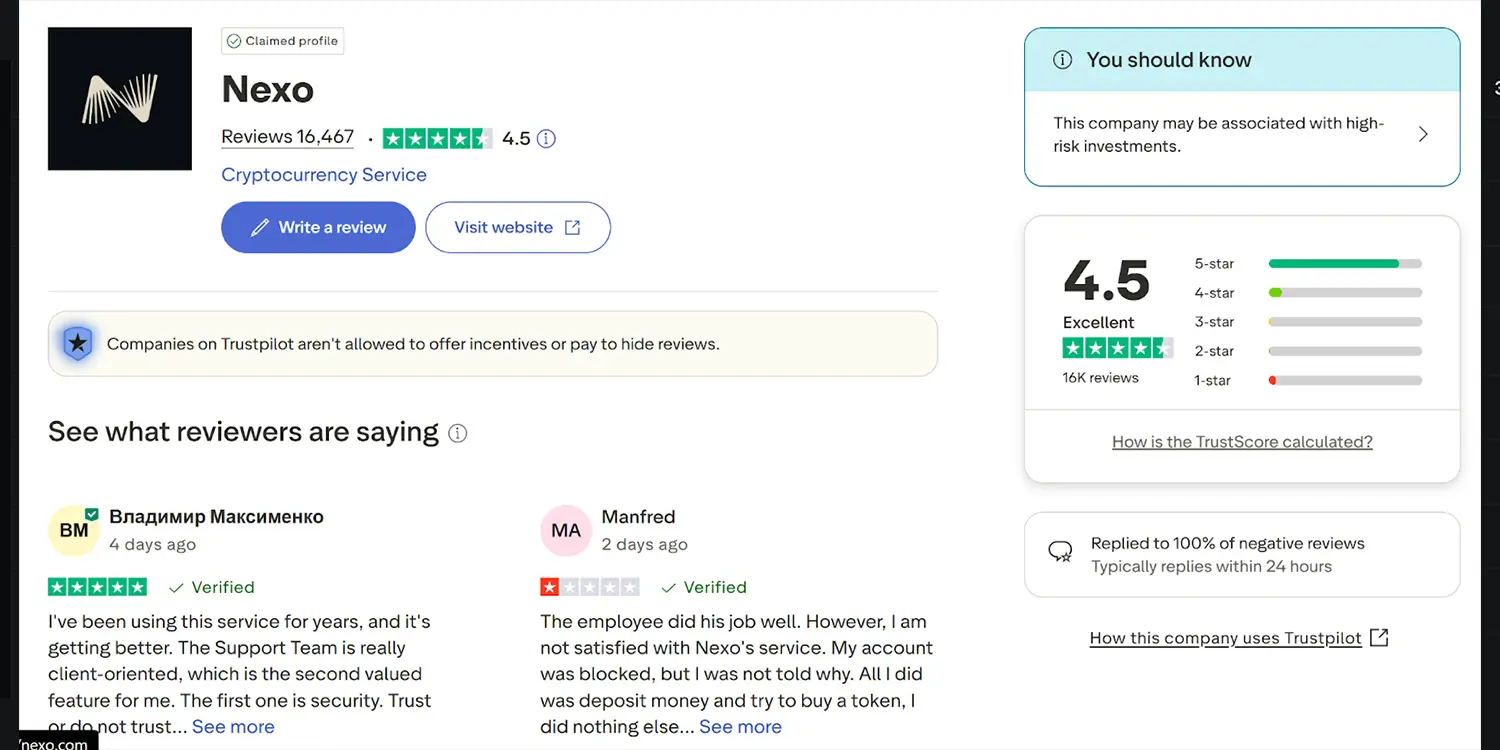The image size is (1500, 750).
Task: Click the pencil icon on Write a review
Action: point(260,228)
